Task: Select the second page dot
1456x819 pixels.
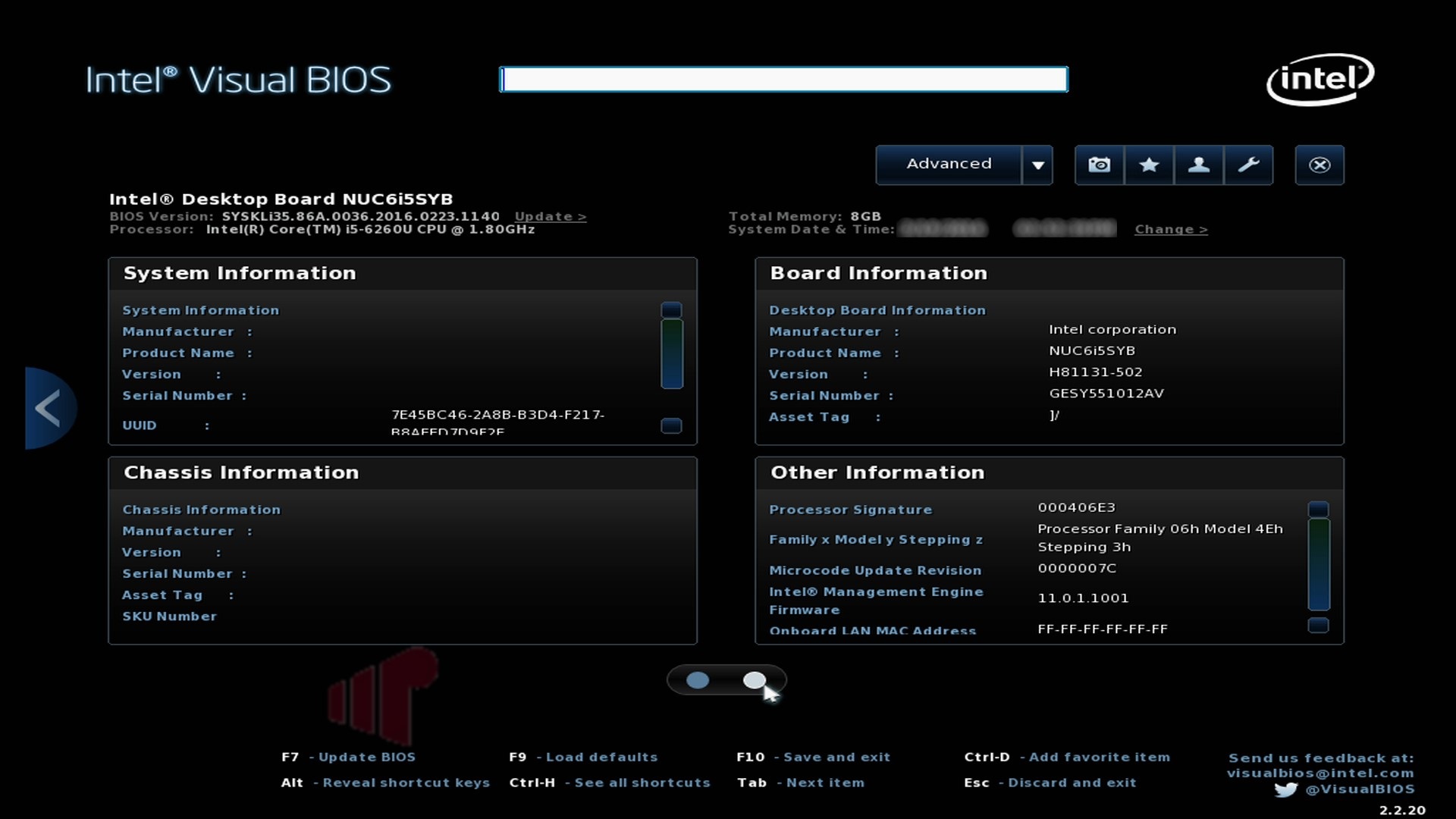Action: click(755, 680)
